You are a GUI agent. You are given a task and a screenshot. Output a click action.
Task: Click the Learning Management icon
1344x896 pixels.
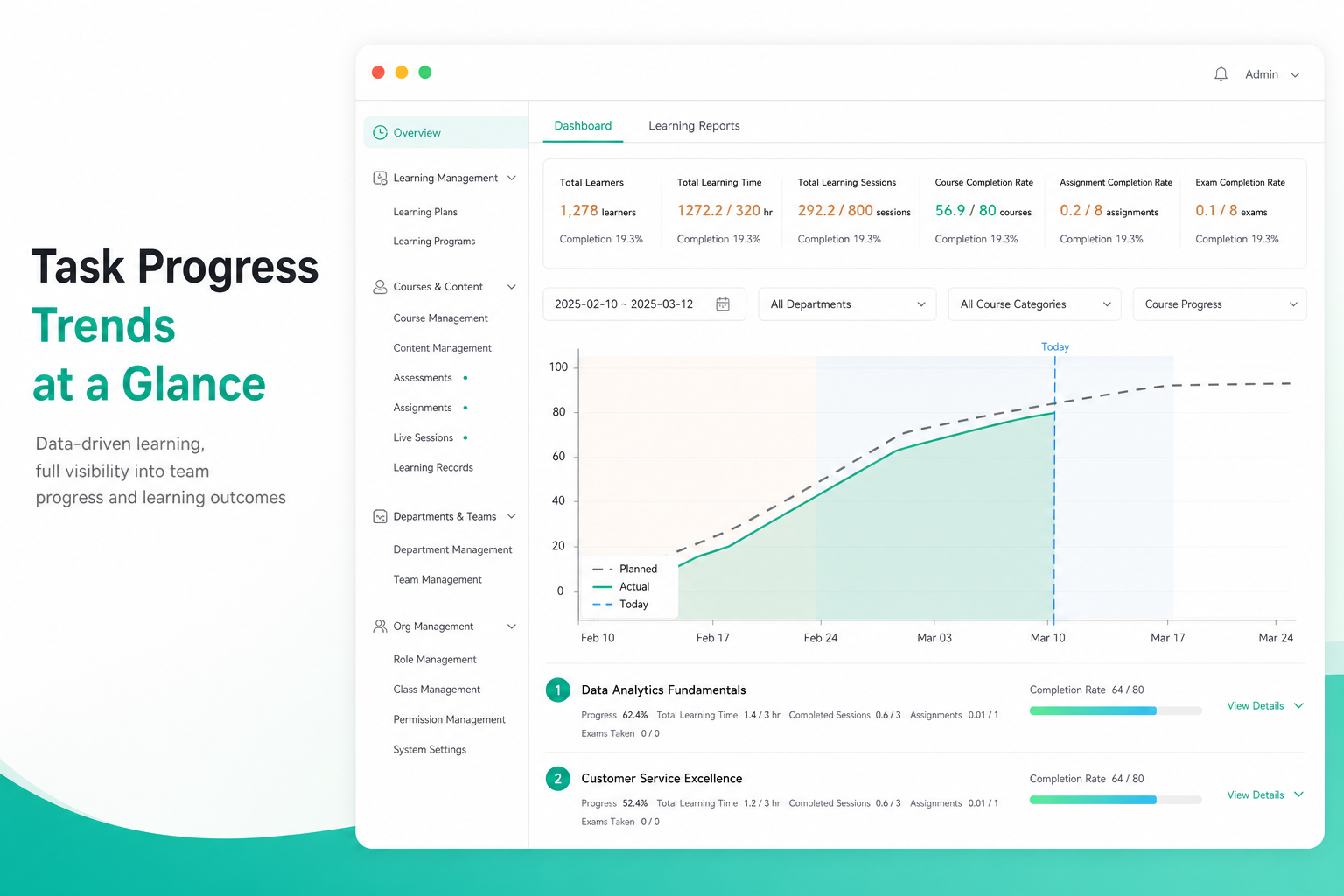(380, 178)
